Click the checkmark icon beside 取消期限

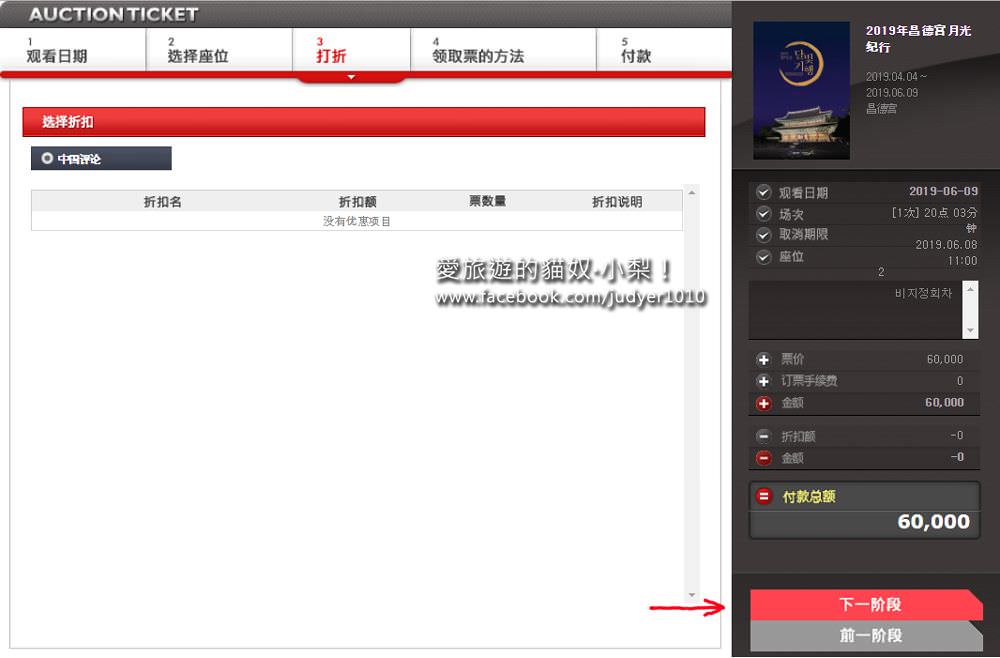[x=764, y=235]
